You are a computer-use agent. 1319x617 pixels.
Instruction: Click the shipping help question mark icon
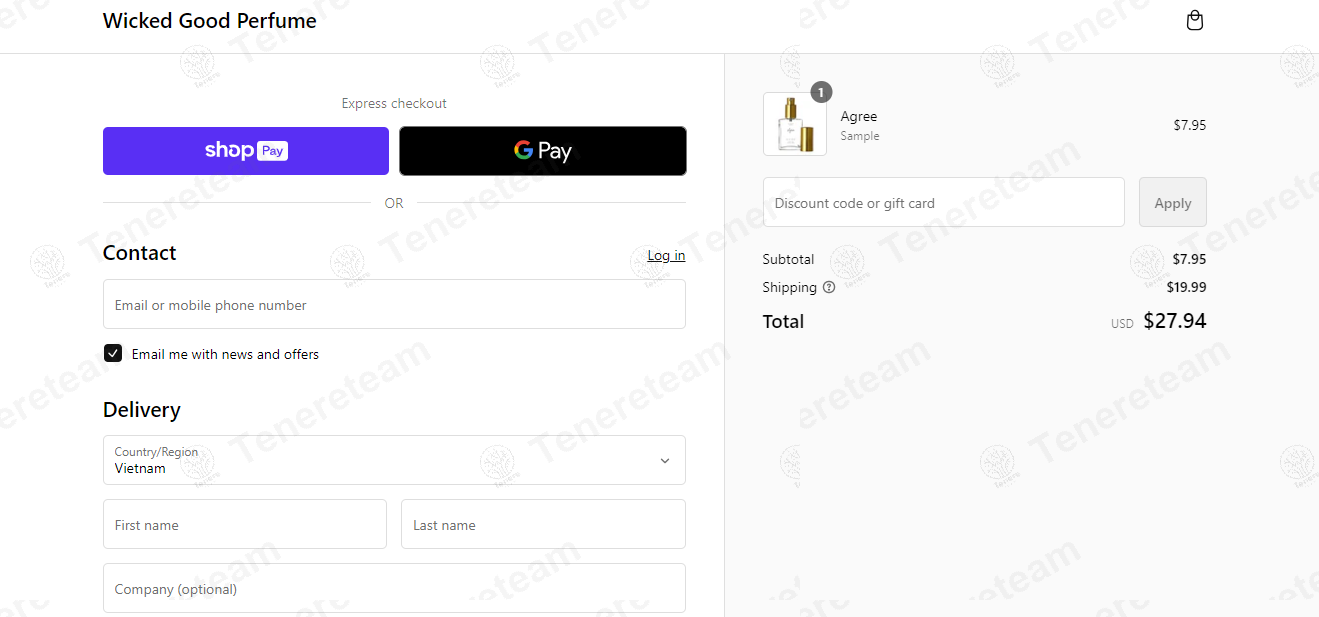click(x=829, y=287)
